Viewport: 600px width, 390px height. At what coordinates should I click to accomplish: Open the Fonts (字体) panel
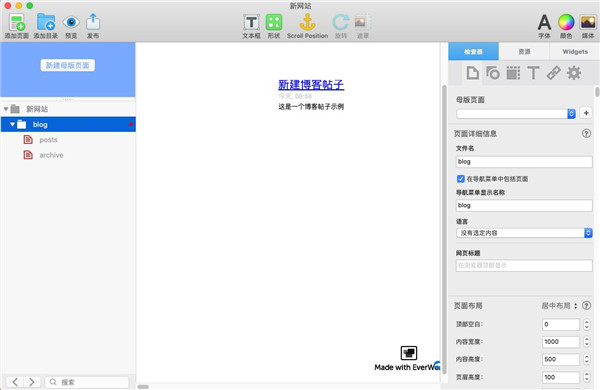click(544, 22)
